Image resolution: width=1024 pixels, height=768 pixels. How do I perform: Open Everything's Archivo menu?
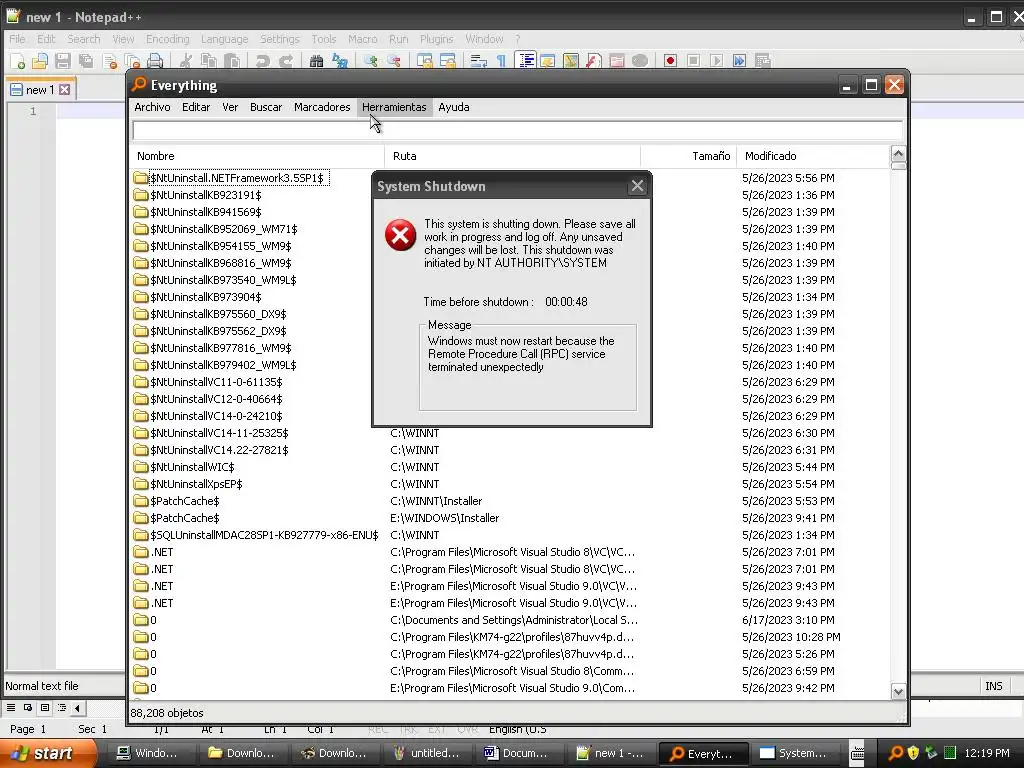[x=152, y=107]
